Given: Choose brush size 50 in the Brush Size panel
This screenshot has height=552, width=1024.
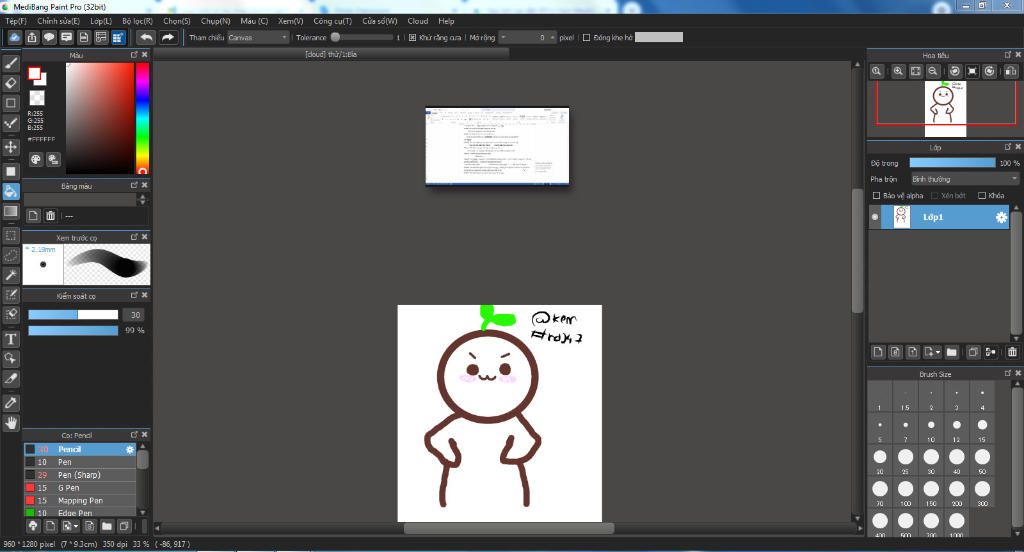Looking at the screenshot, I should point(982,459).
